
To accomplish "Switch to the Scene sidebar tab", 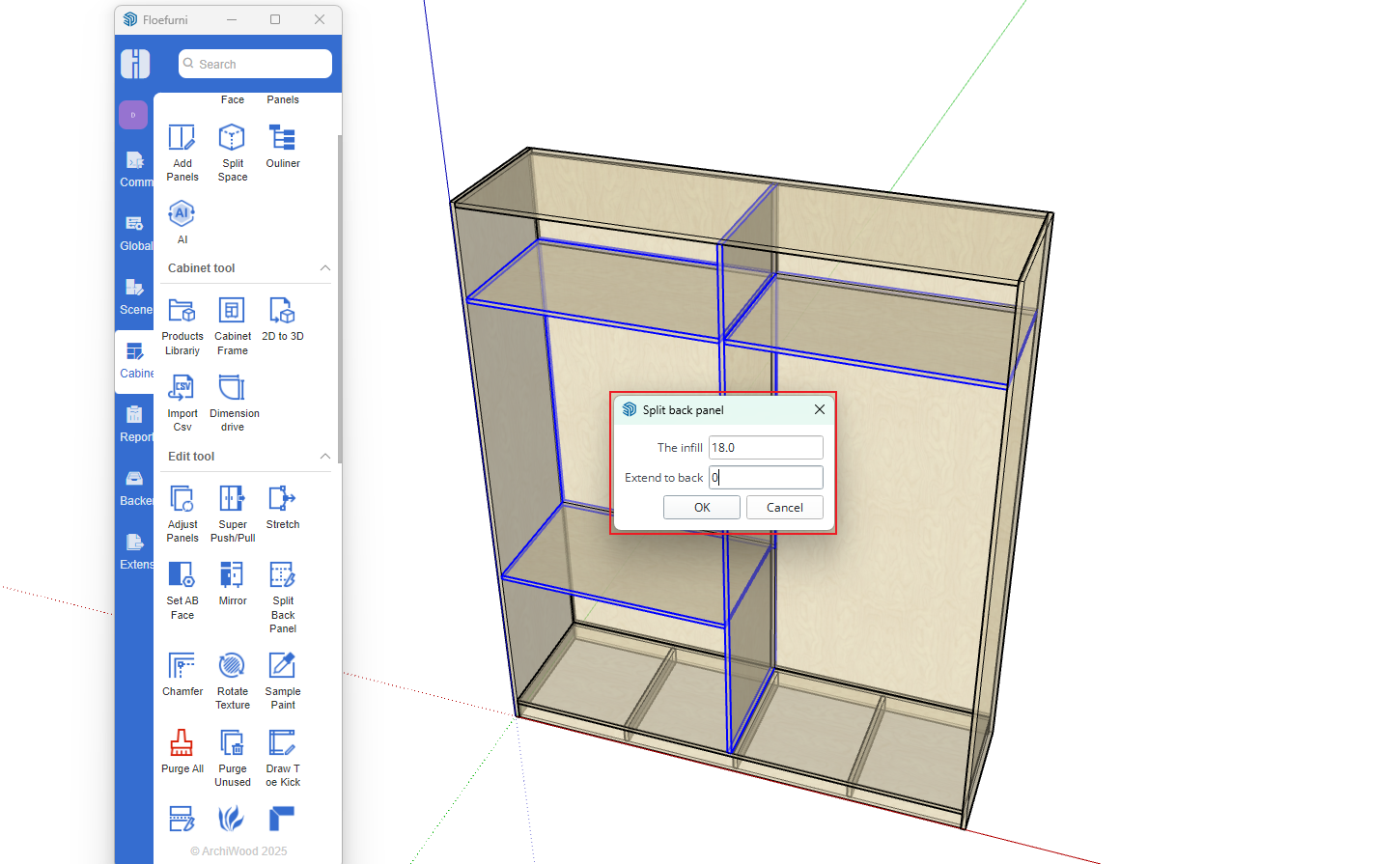I will coord(135,296).
